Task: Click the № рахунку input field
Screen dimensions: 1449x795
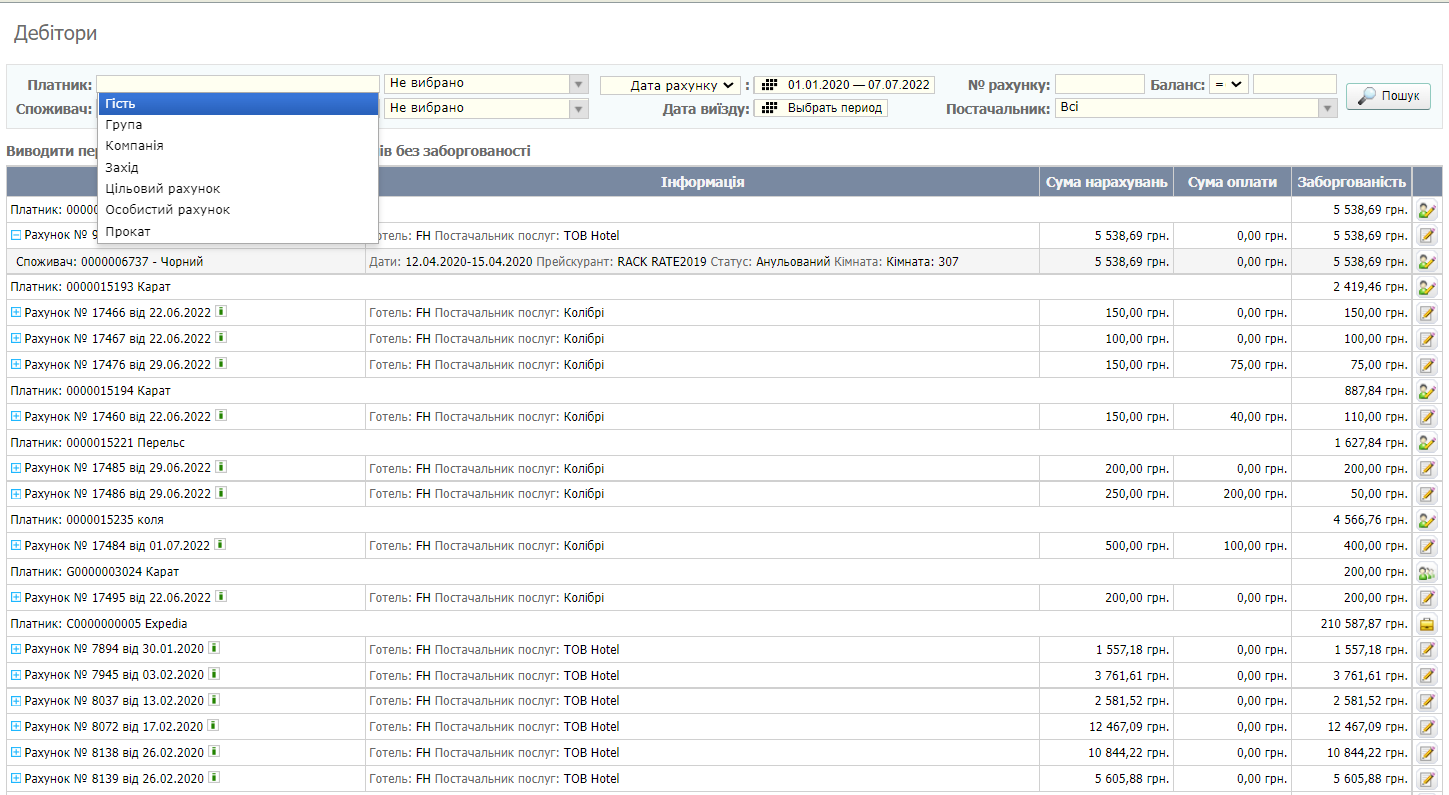Action: pyautogui.click(x=1099, y=85)
